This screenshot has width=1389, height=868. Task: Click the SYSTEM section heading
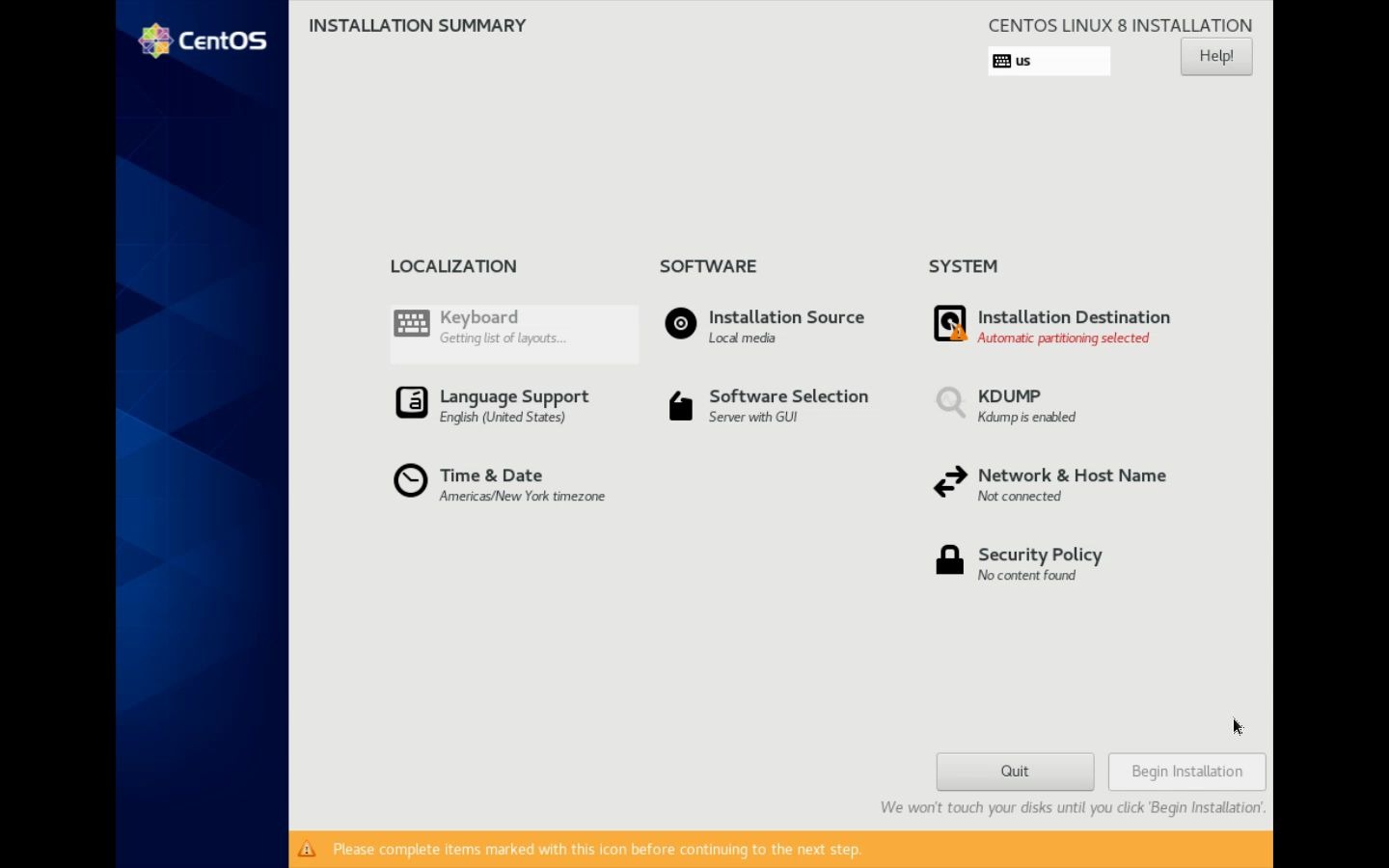(x=963, y=266)
